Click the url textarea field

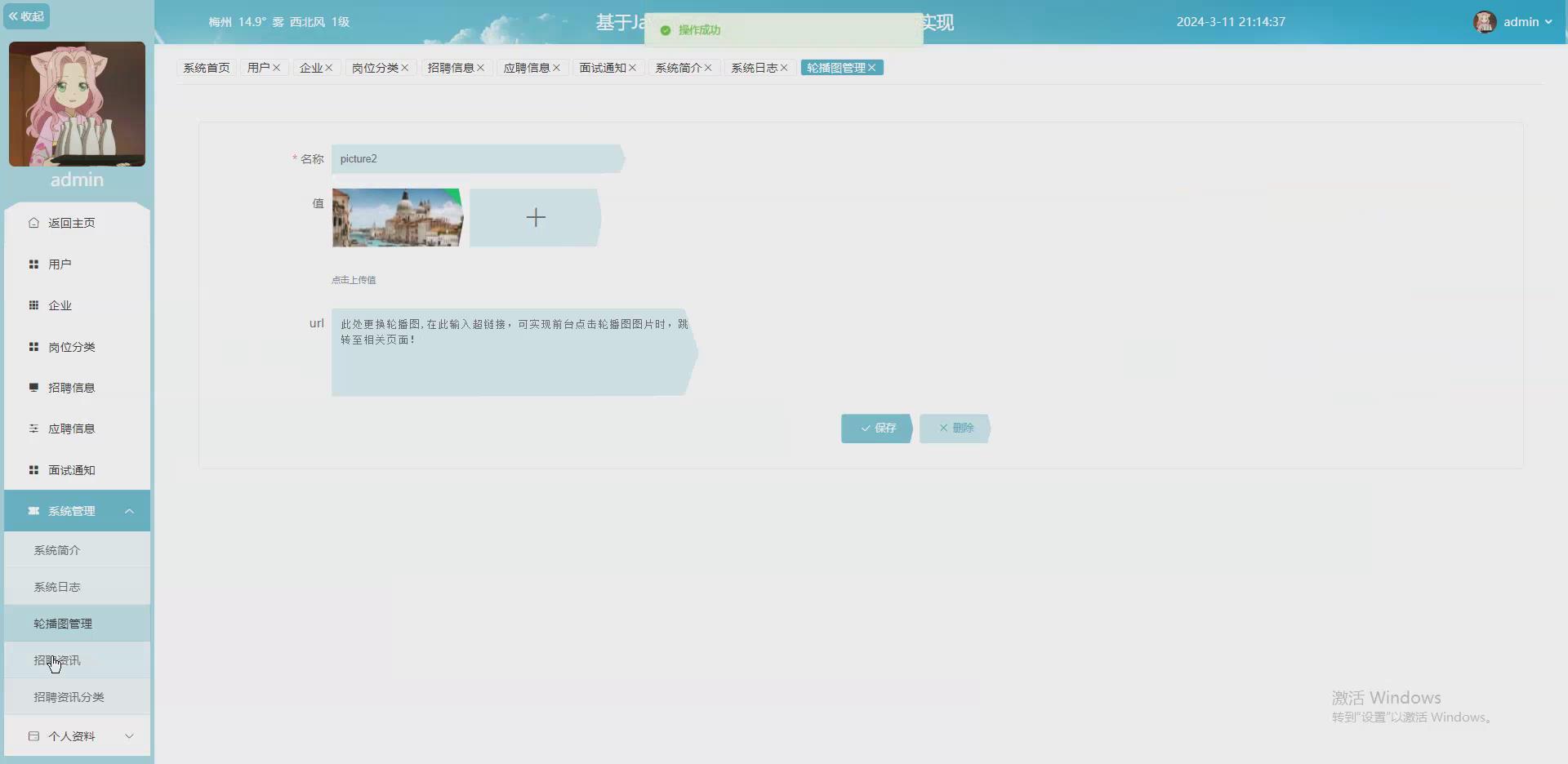click(x=514, y=353)
